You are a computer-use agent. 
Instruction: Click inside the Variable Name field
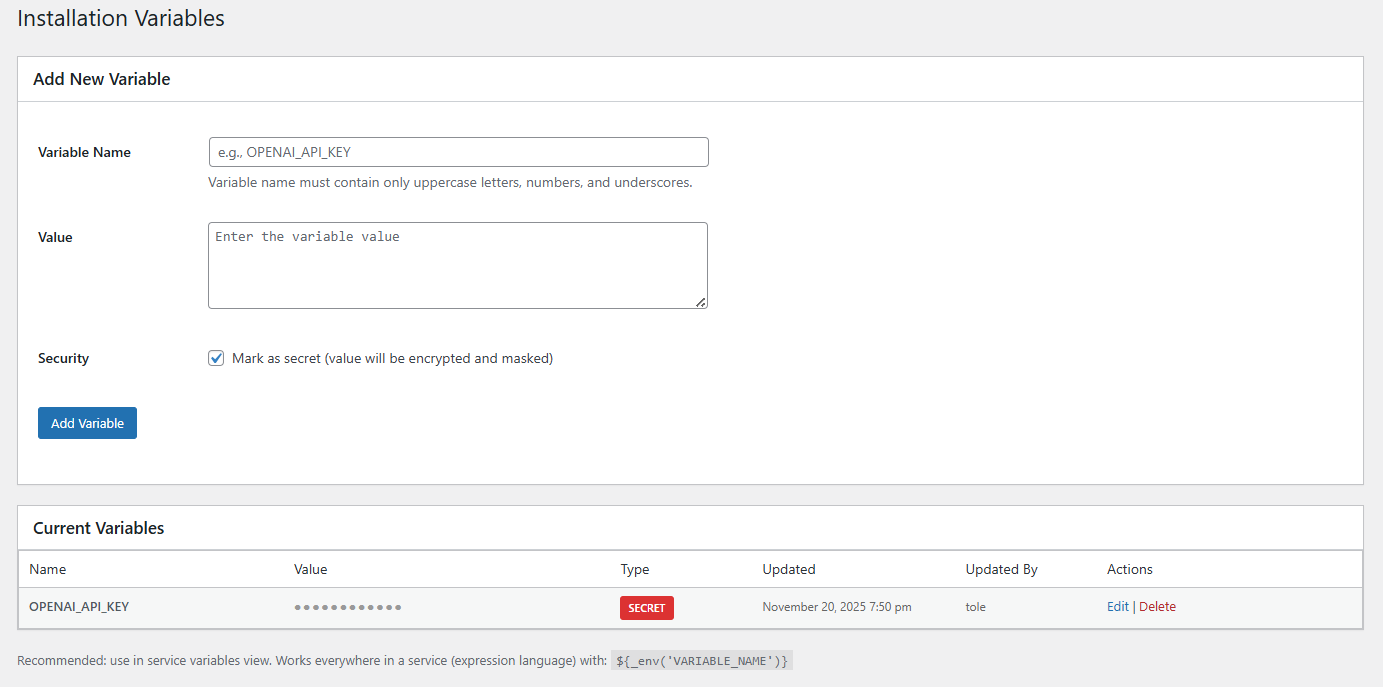pyautogui.click(x=458, y=151)
